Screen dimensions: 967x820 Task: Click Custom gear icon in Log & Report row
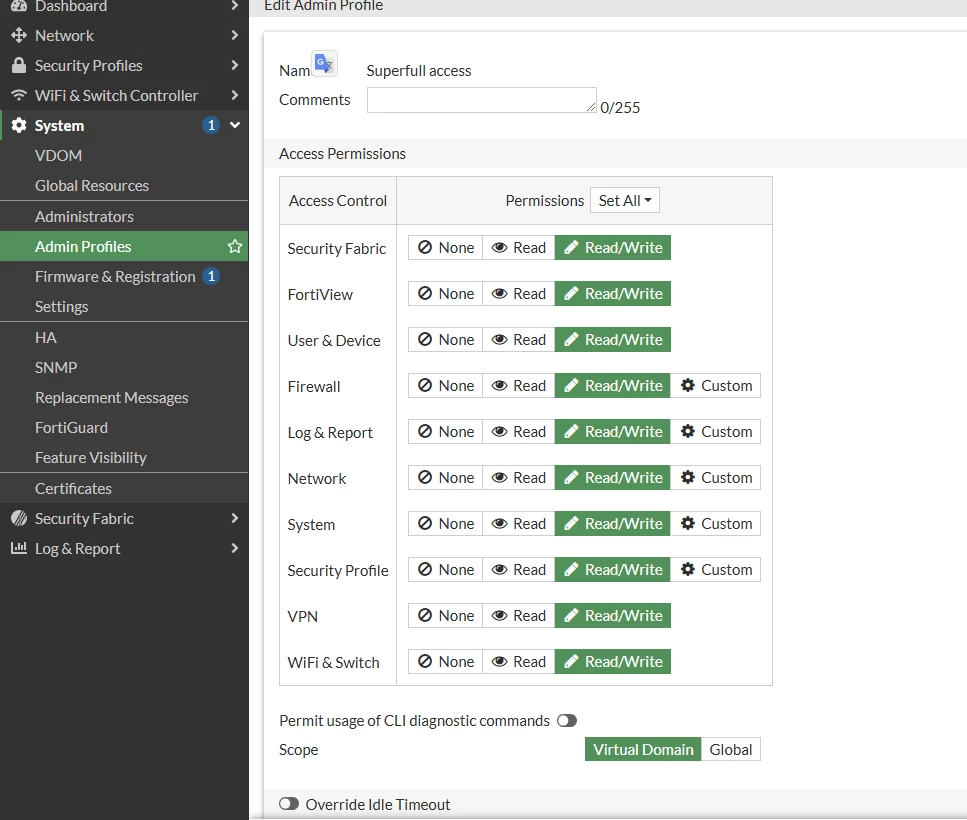[688, 432]
